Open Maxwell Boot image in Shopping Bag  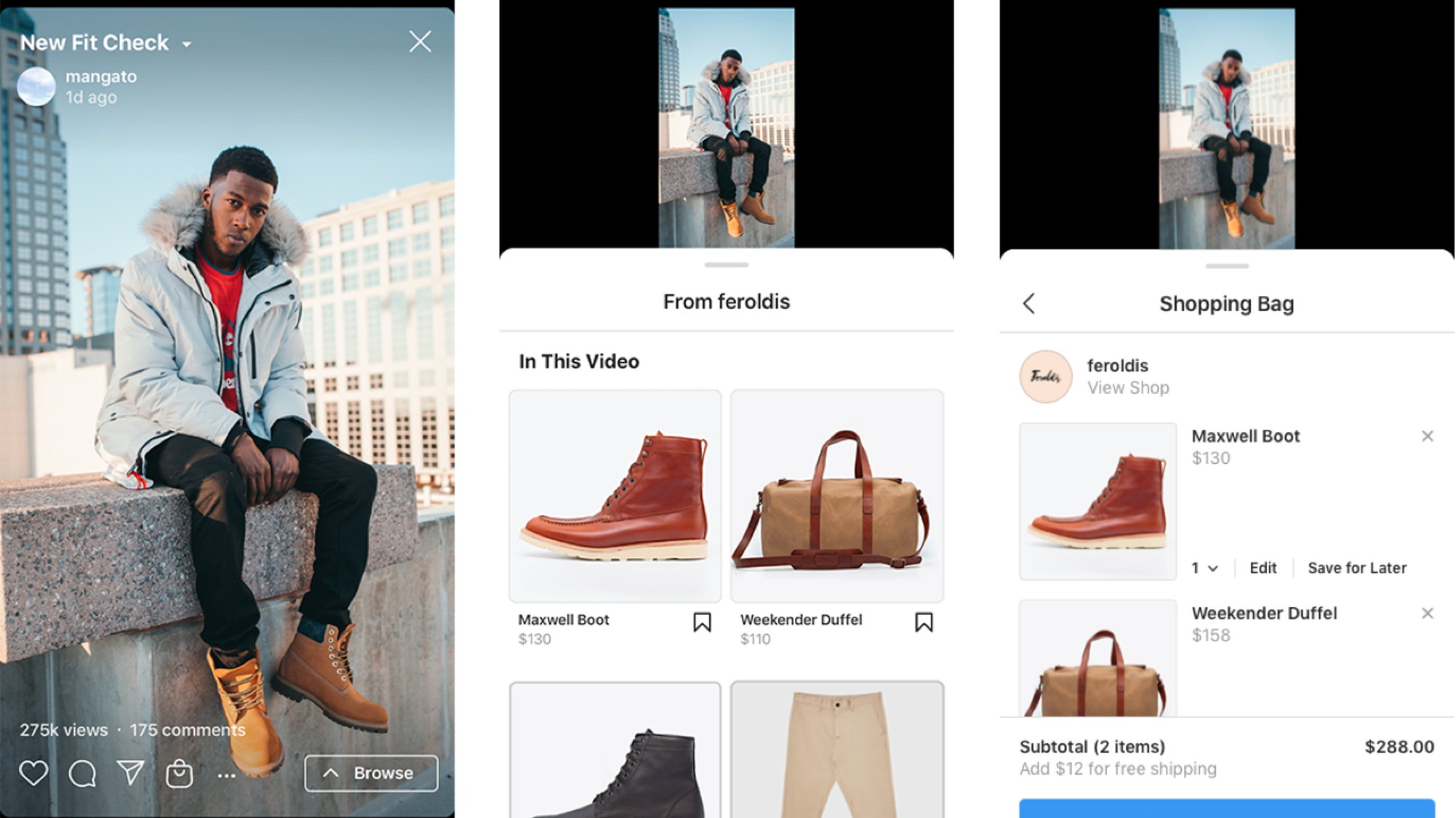coord(1098,502)
